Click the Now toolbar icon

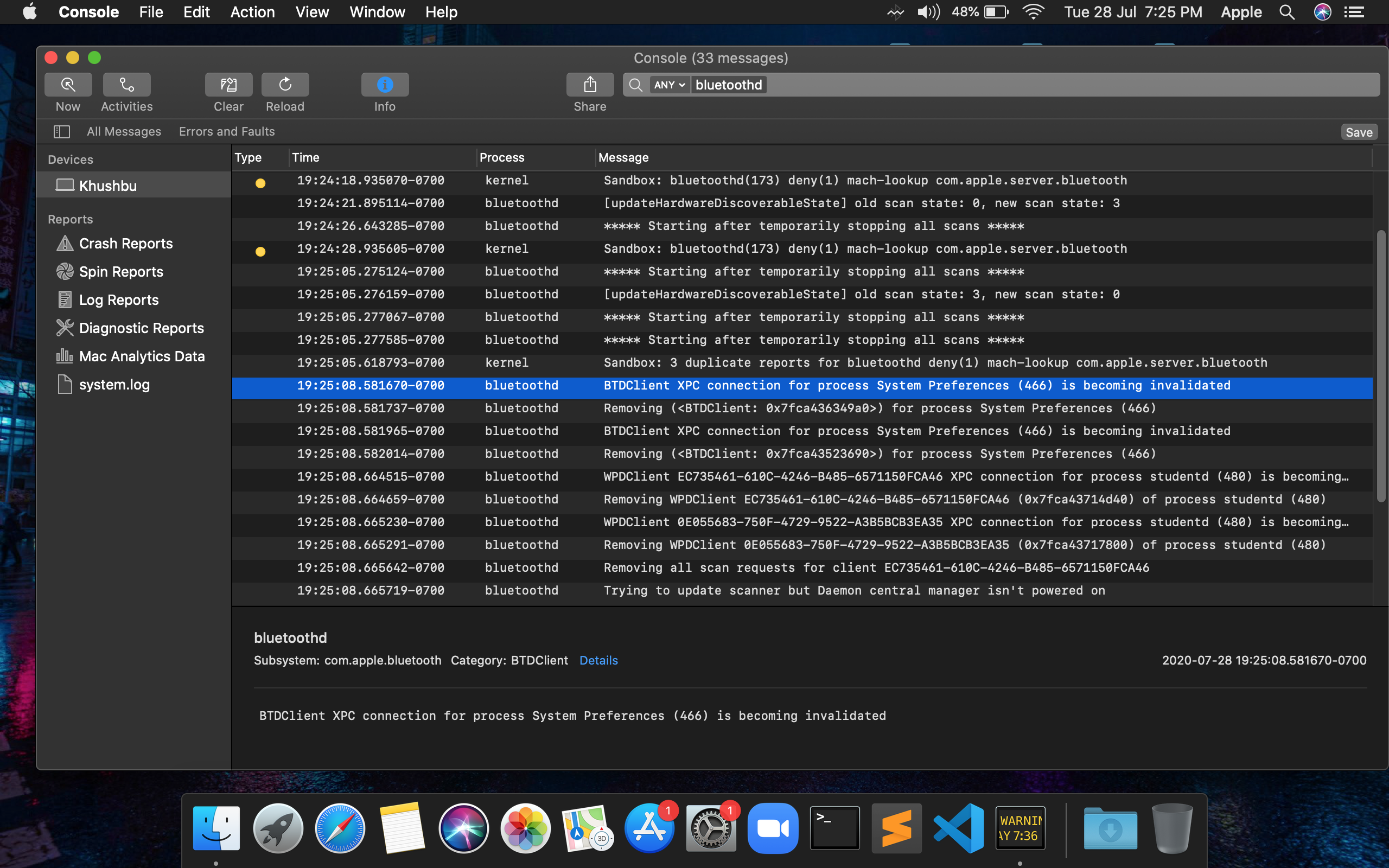click(68, 85)
